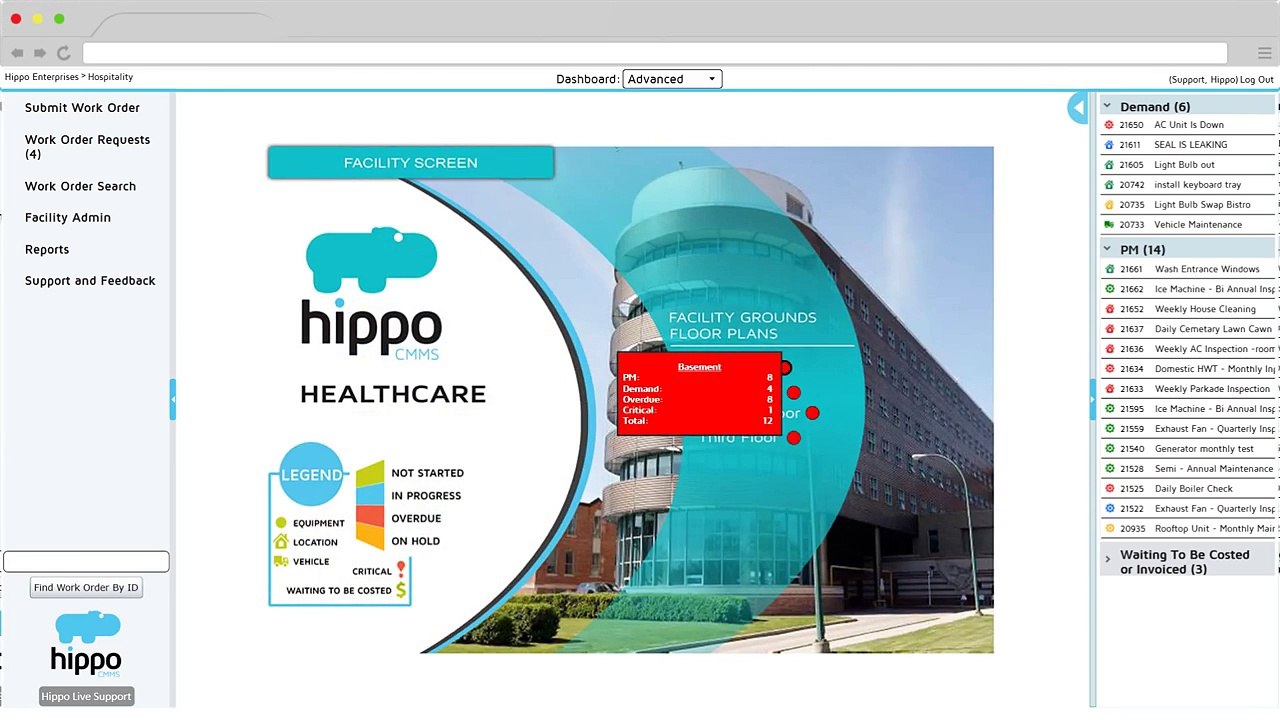Viewport: 1280px width, 720px height.
Task: Open Daily Boiler Check PM
Action: tap(1194, 489)
